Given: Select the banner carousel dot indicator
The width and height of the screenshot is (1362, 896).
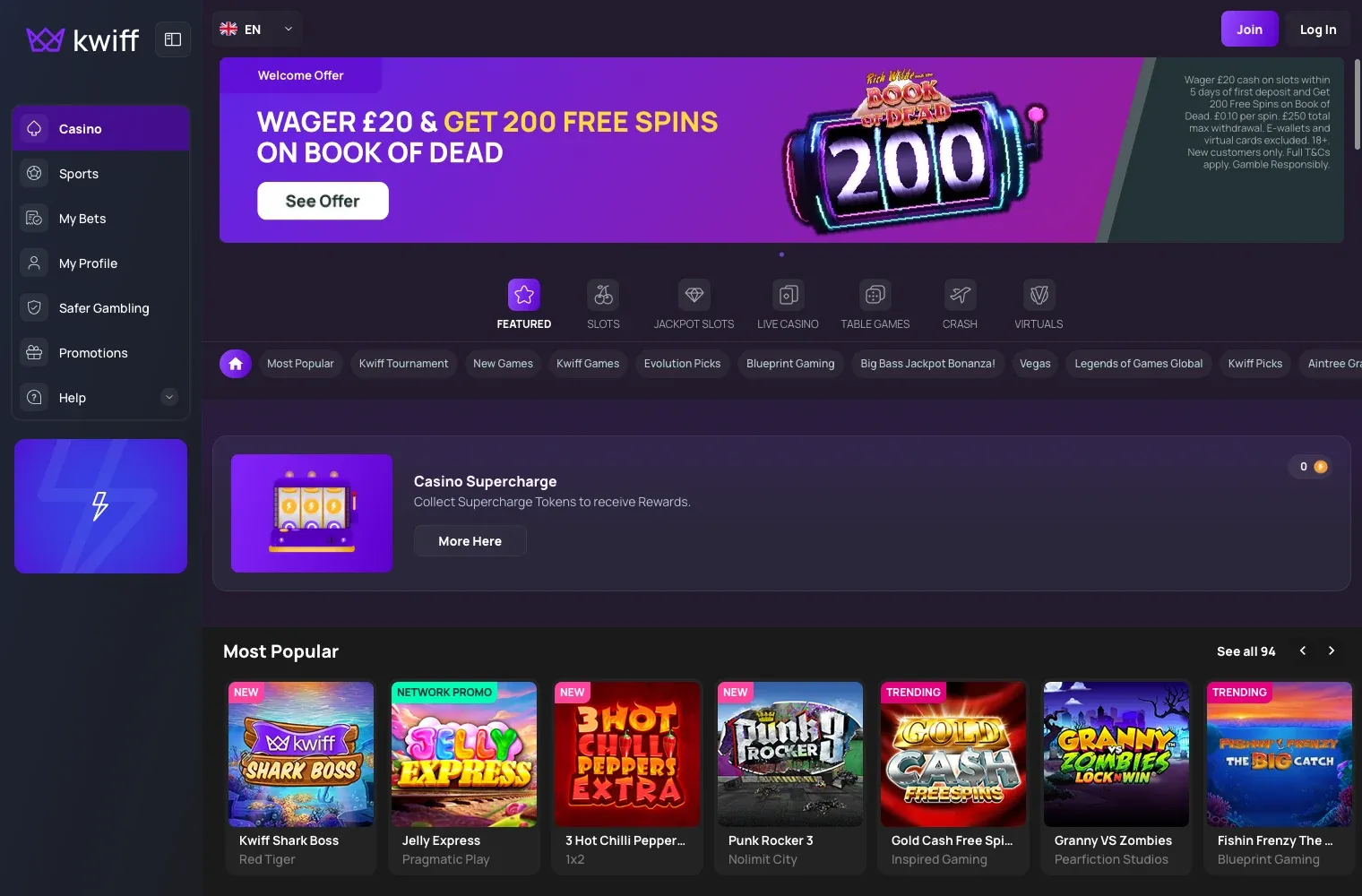Looking at the screenshot, I should (781, 254).
